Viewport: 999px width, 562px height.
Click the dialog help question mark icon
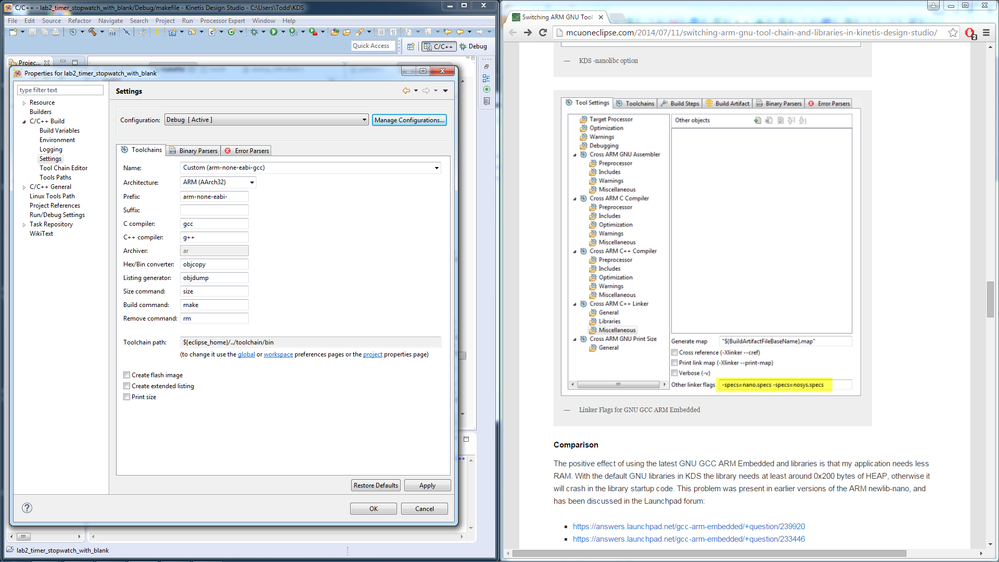pos(27,508)
